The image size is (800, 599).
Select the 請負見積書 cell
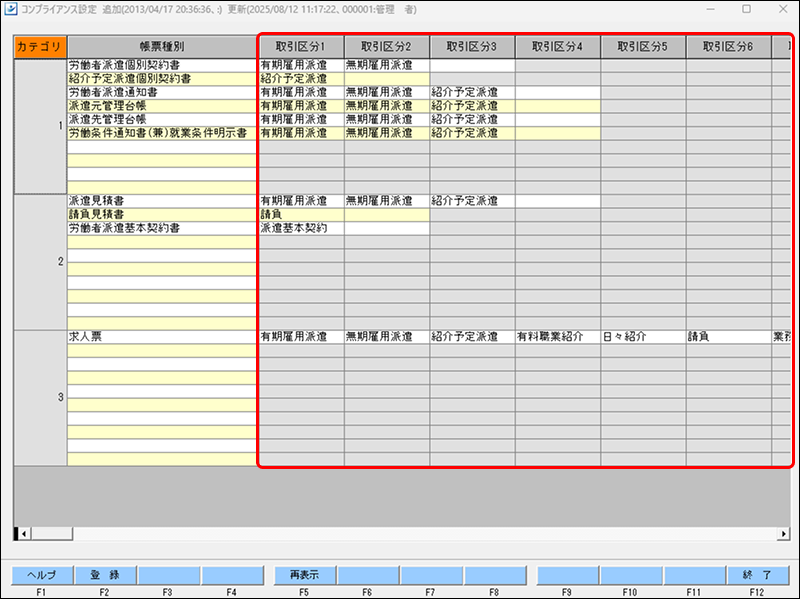click(162, 215)
